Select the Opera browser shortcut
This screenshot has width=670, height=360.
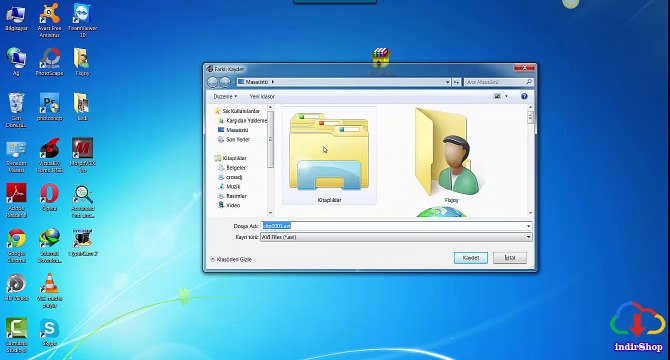(x=50, y=197)
